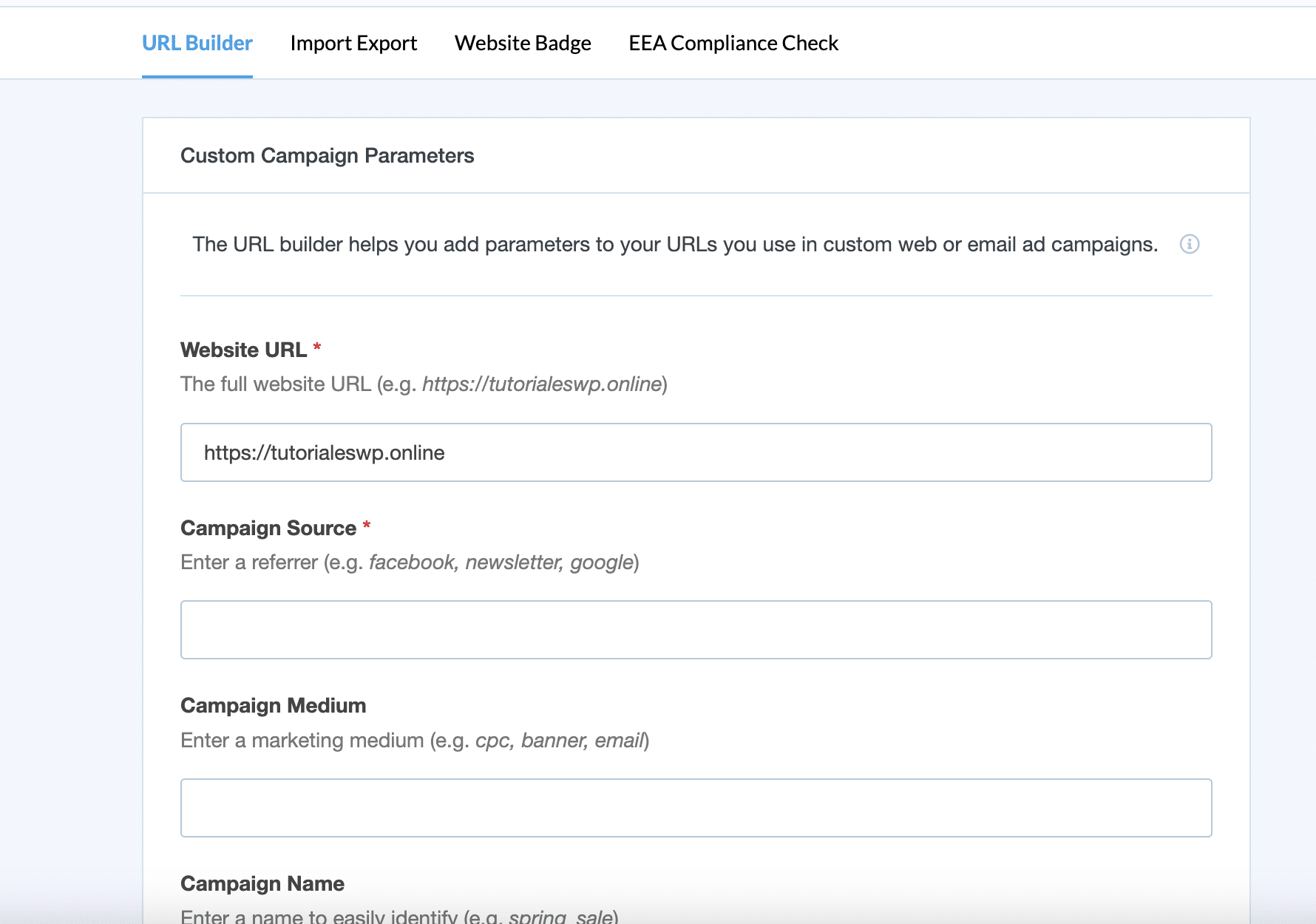Click the italic example URL in the help text
The height and width of the screenshot is (924, 1316).
541,384
